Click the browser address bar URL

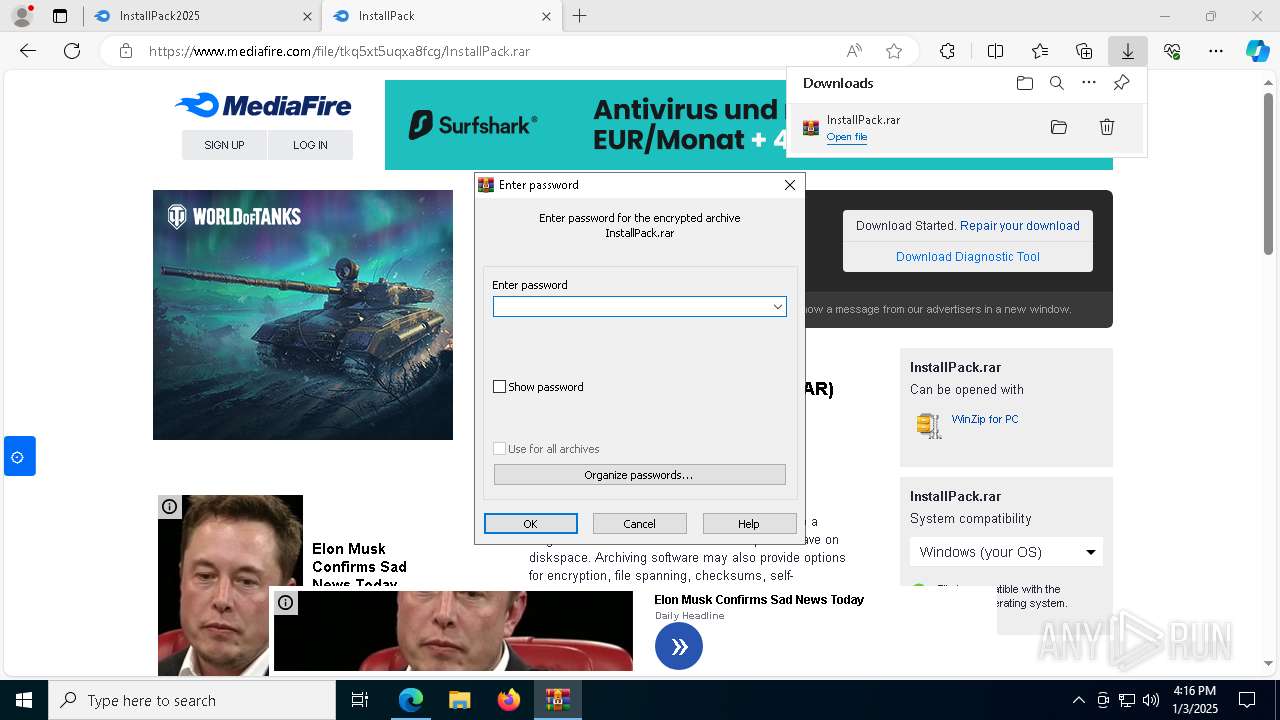coord(340,51)
